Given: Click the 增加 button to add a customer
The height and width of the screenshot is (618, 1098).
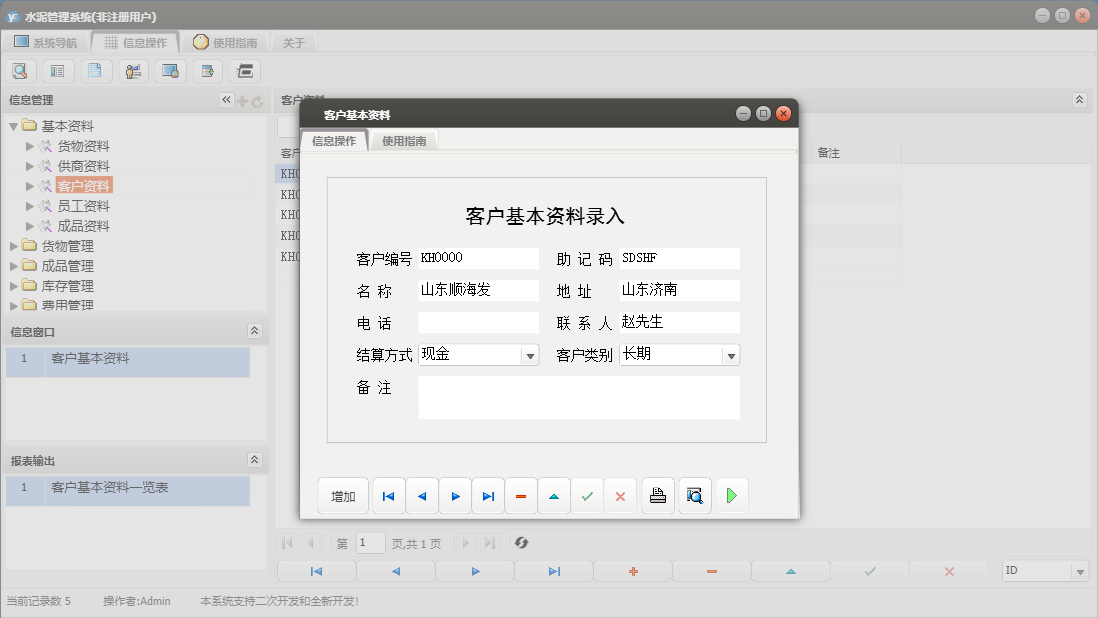Looking at the screenshot, I should (x=343, y=495).
